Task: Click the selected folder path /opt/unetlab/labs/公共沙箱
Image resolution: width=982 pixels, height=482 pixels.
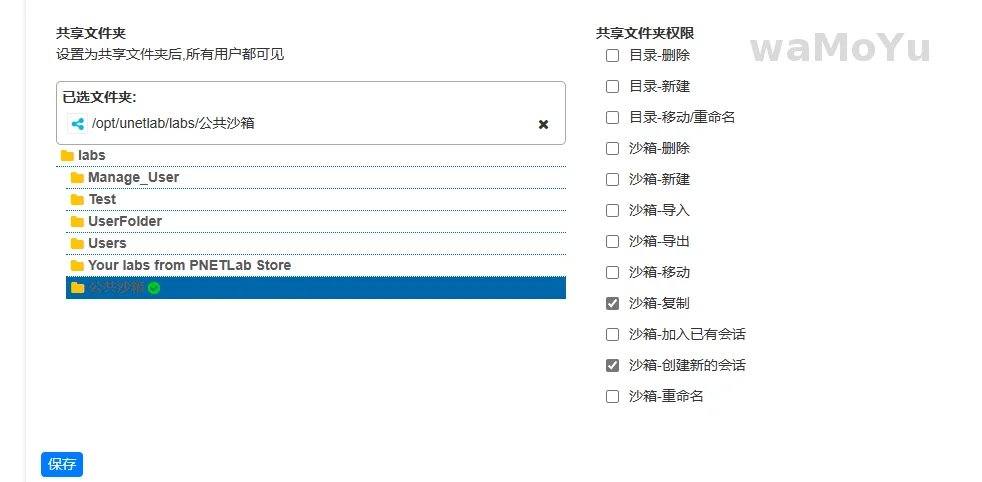Action: (x=173, y=124)
